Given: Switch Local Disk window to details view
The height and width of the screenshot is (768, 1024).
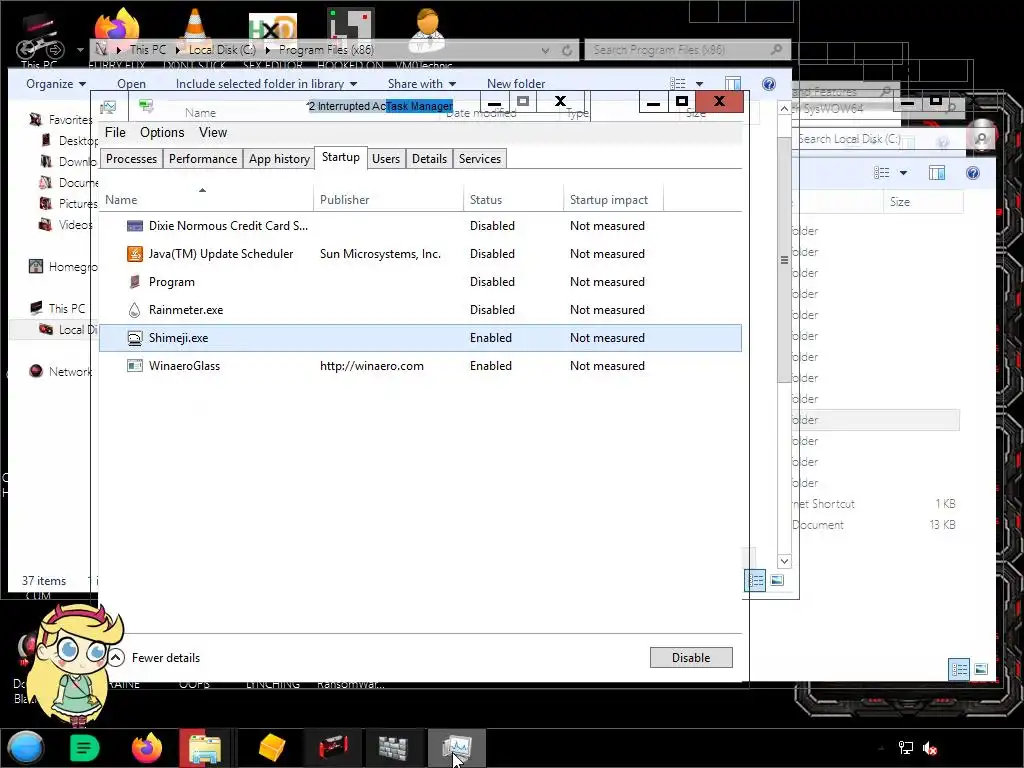Looking at the screenshot, I should pos(959,669).
